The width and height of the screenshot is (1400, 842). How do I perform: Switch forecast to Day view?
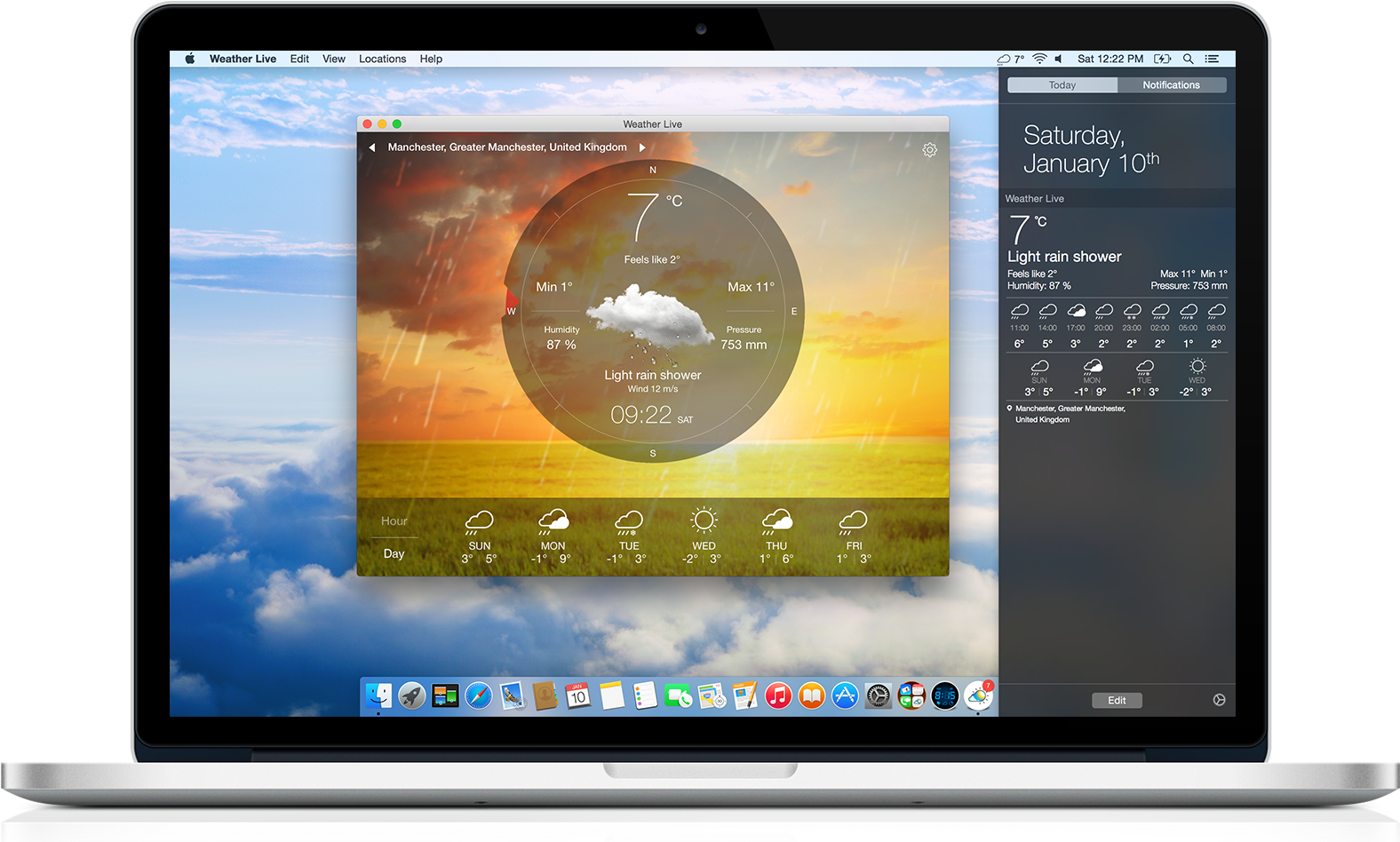click(x=394, y=553)
